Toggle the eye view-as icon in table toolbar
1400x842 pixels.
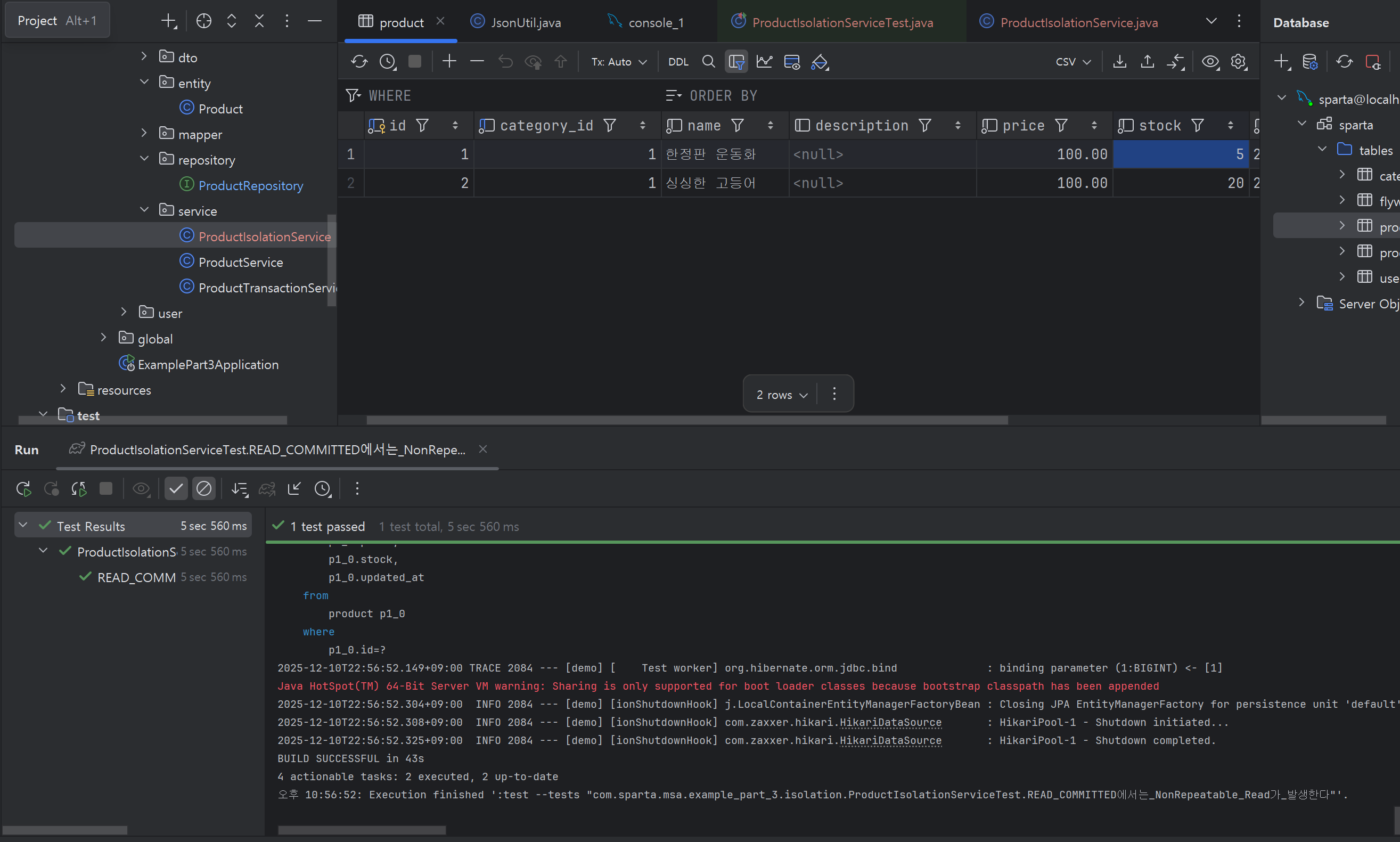(1210, 61)
